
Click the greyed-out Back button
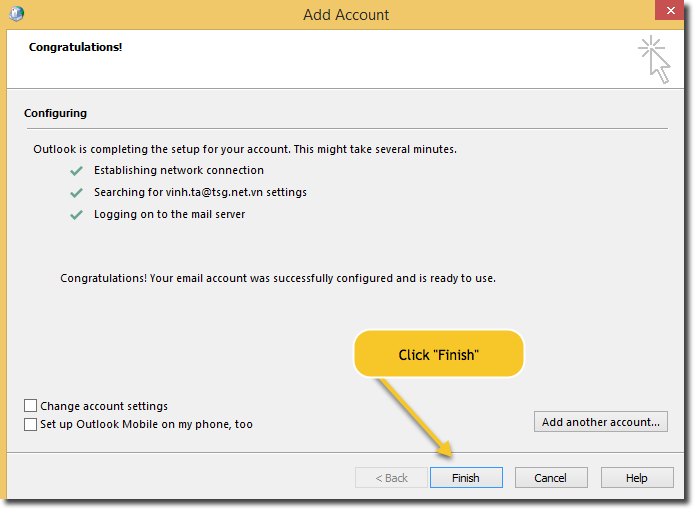391,478
